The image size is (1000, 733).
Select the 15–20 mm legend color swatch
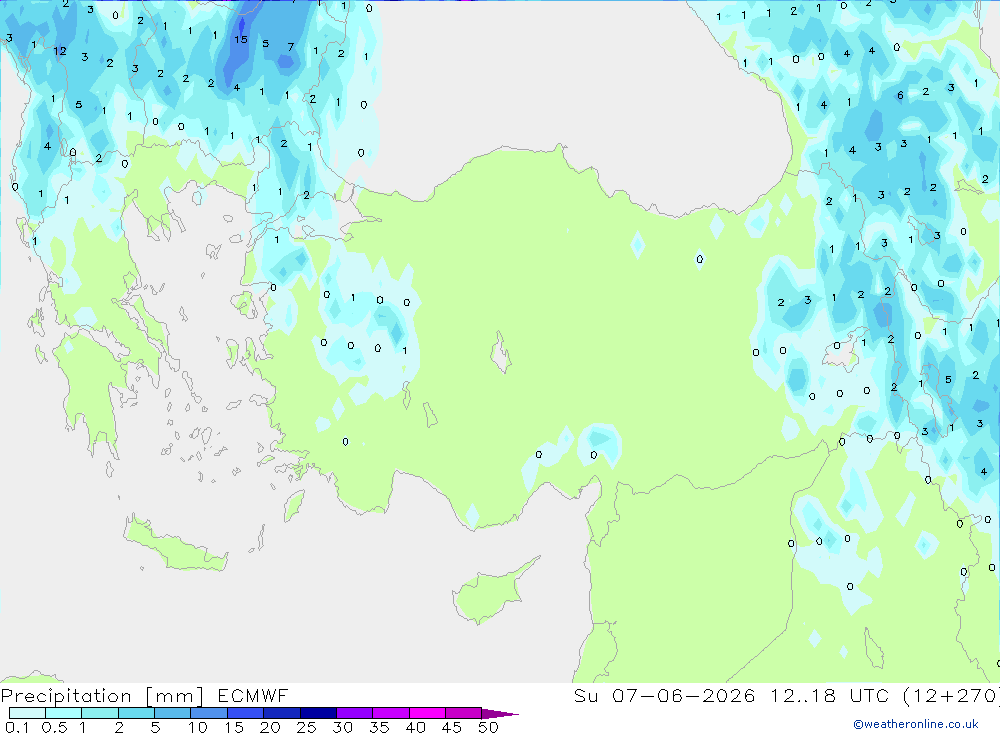(x=246, y=713)
